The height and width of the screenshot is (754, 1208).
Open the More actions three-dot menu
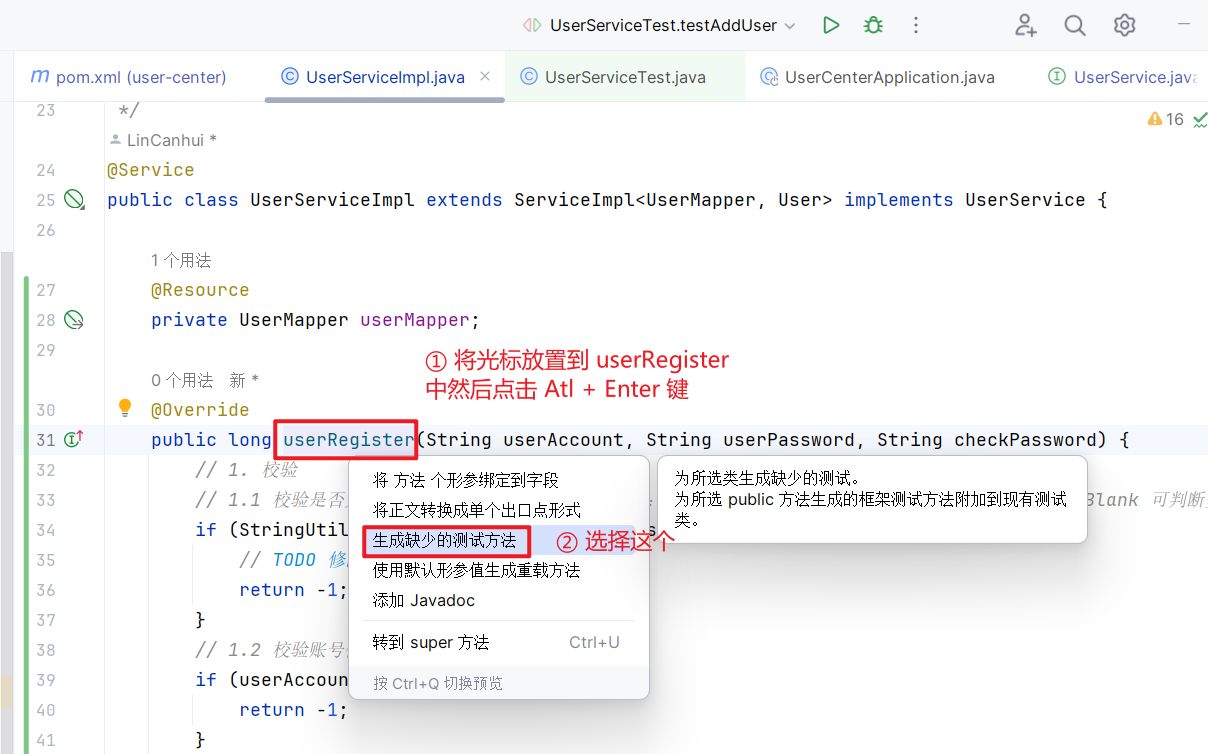(917, 25)
